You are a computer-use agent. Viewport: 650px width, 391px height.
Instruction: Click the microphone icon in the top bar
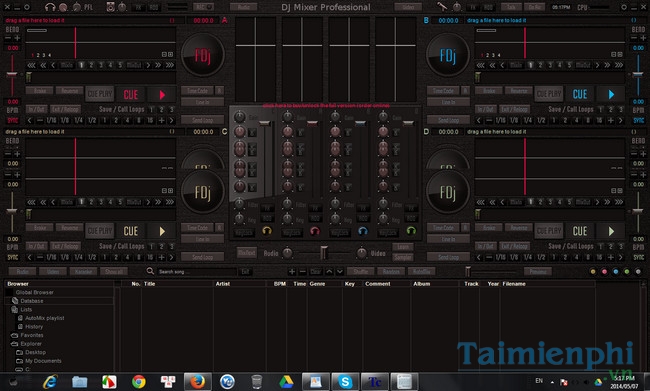(x=442, y=6)
